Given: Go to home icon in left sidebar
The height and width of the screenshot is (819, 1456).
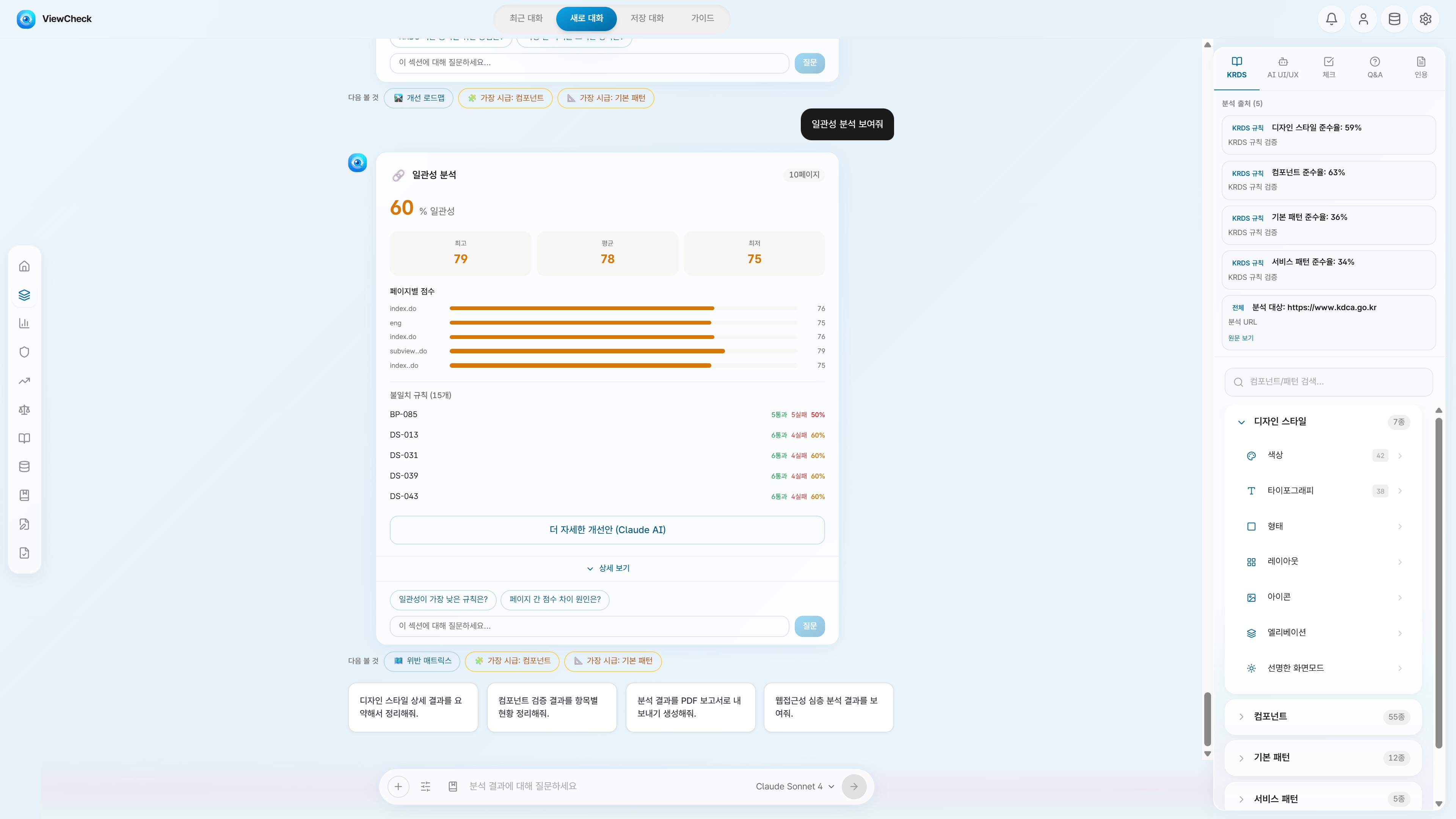Looking at the screenshot, I should point(24,266).
